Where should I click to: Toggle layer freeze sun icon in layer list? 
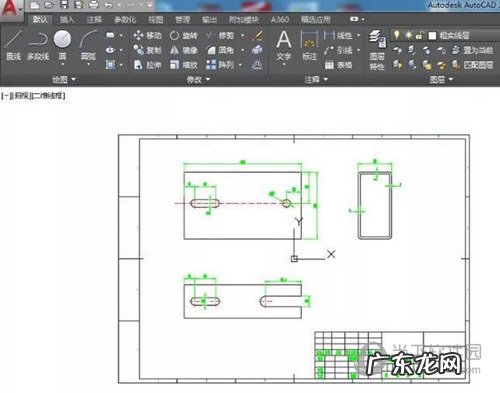(408, 35)
